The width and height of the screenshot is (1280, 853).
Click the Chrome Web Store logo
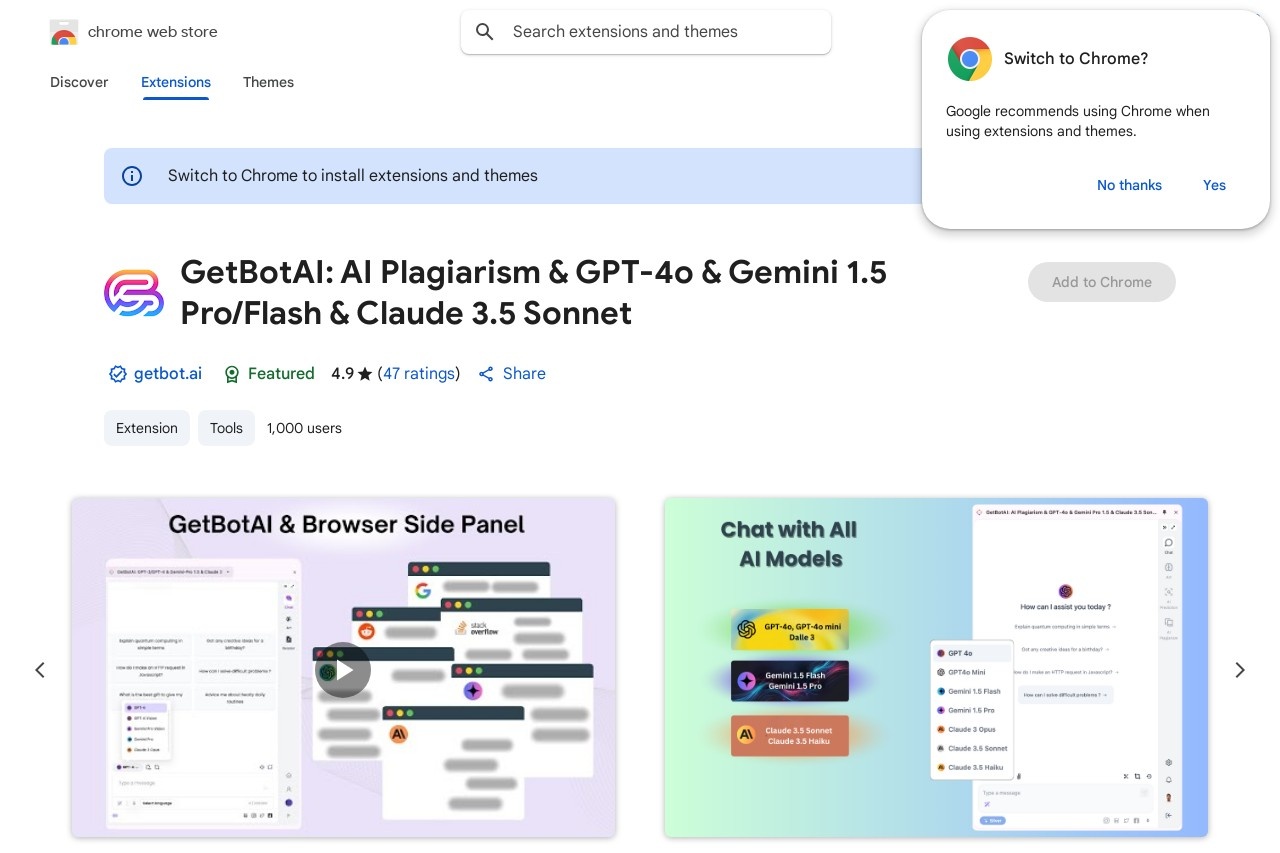pos(64,32)
